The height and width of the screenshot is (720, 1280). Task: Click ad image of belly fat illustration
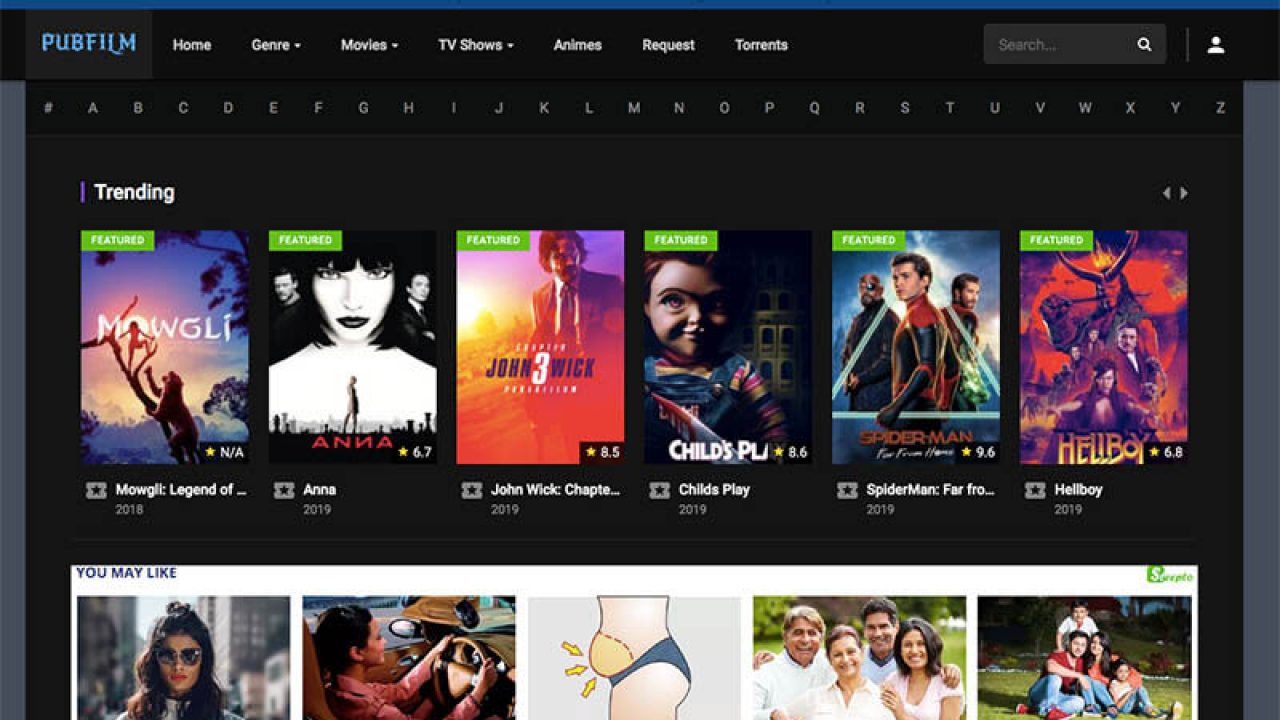(x=634, y=658)
